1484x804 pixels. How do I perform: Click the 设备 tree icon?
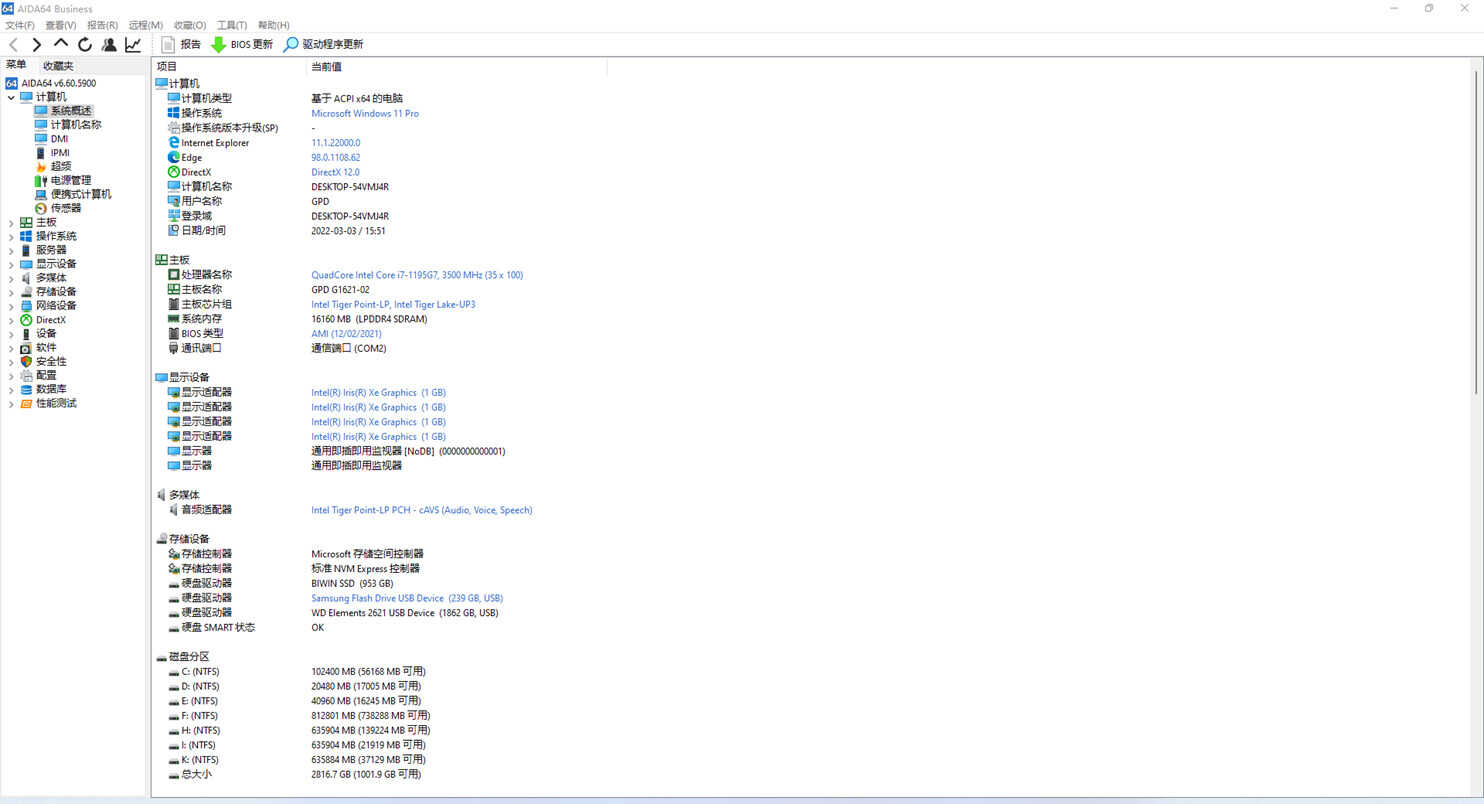pos(26,334)
